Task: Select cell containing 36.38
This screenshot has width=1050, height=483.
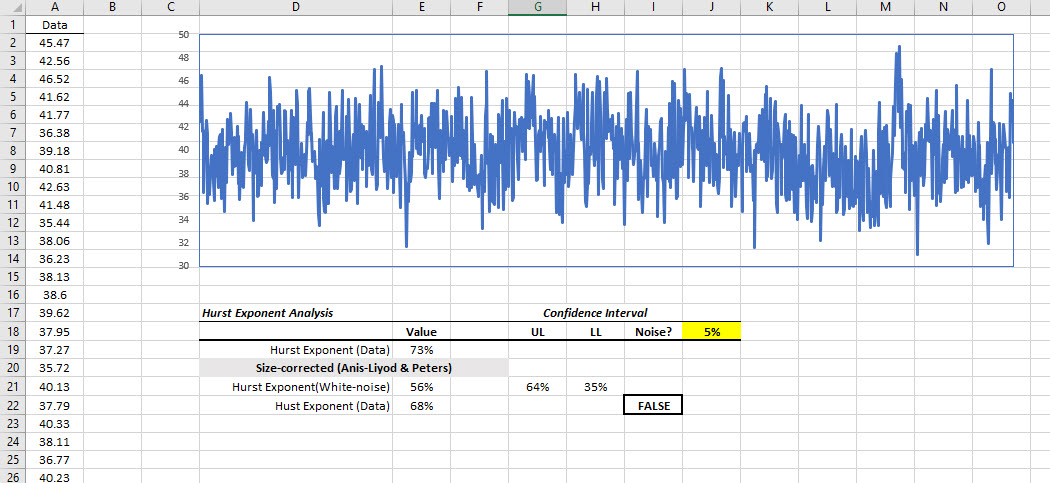Action: point(54,133)
